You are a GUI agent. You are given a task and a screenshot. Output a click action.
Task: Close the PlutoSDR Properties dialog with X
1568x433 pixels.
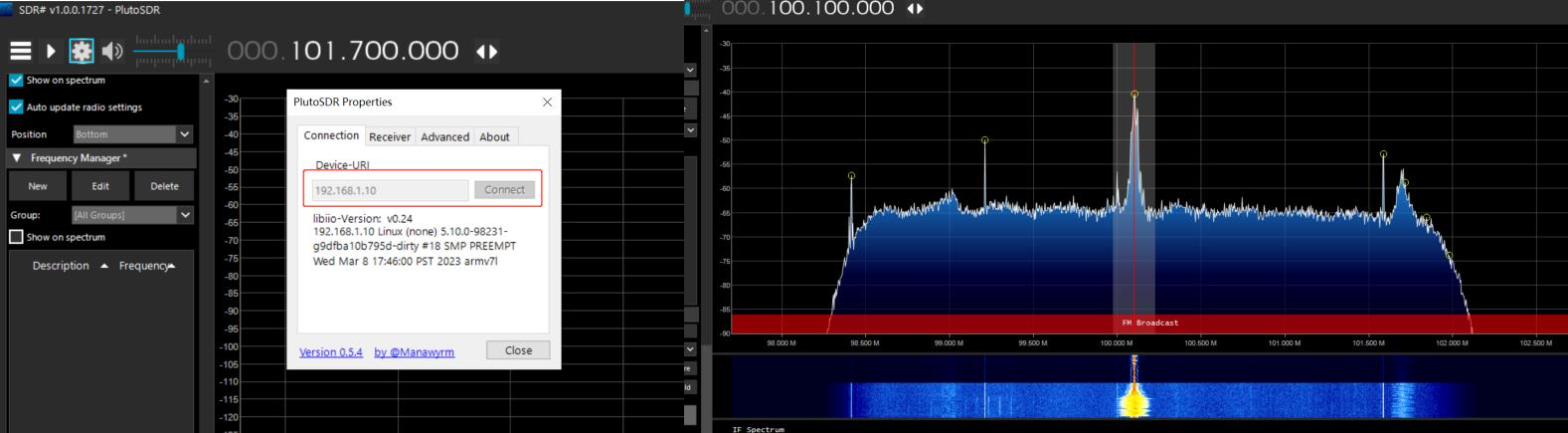pyautogui.click(x=547, y=102)
